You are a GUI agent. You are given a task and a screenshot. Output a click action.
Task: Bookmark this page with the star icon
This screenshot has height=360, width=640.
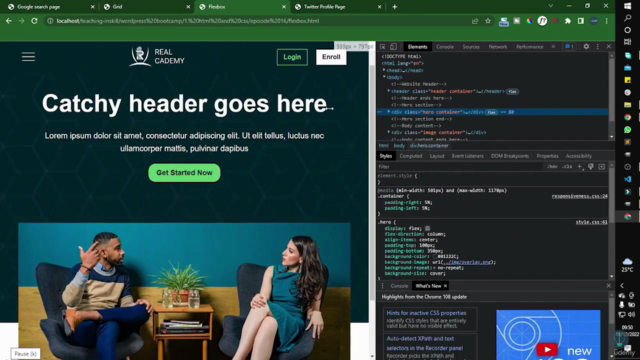488,21
